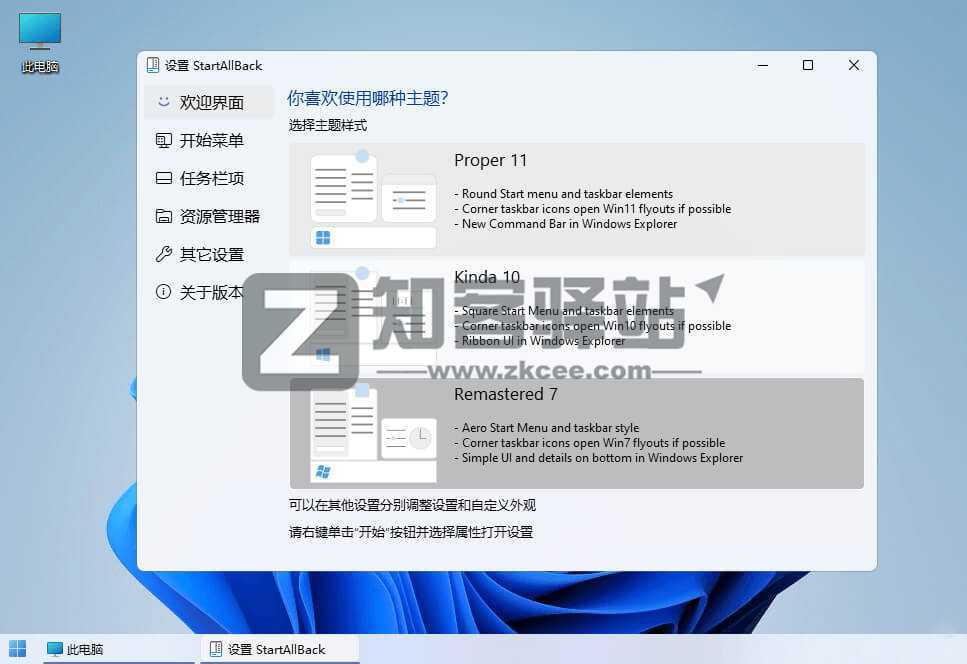This screenshot has width=967, height=664.
Task: Switch to 设置 StartAllBack on the taskbar
Action: [x=280, y=649]
